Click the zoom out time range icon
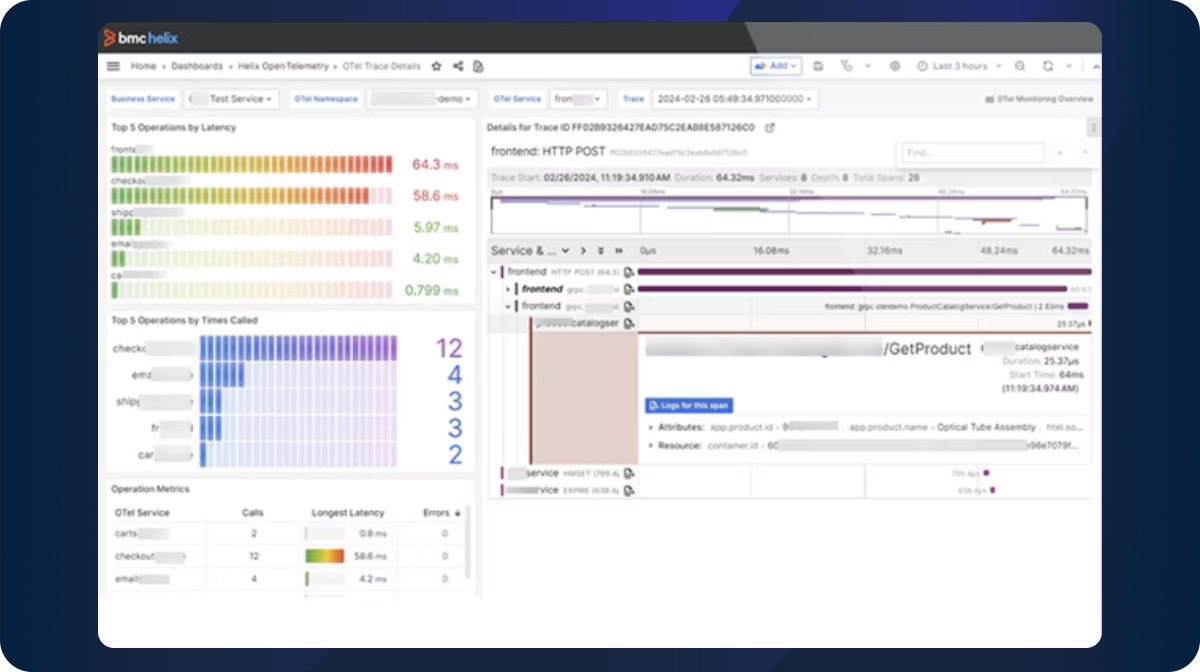 pyautogui.click(x=1020, y=66)
